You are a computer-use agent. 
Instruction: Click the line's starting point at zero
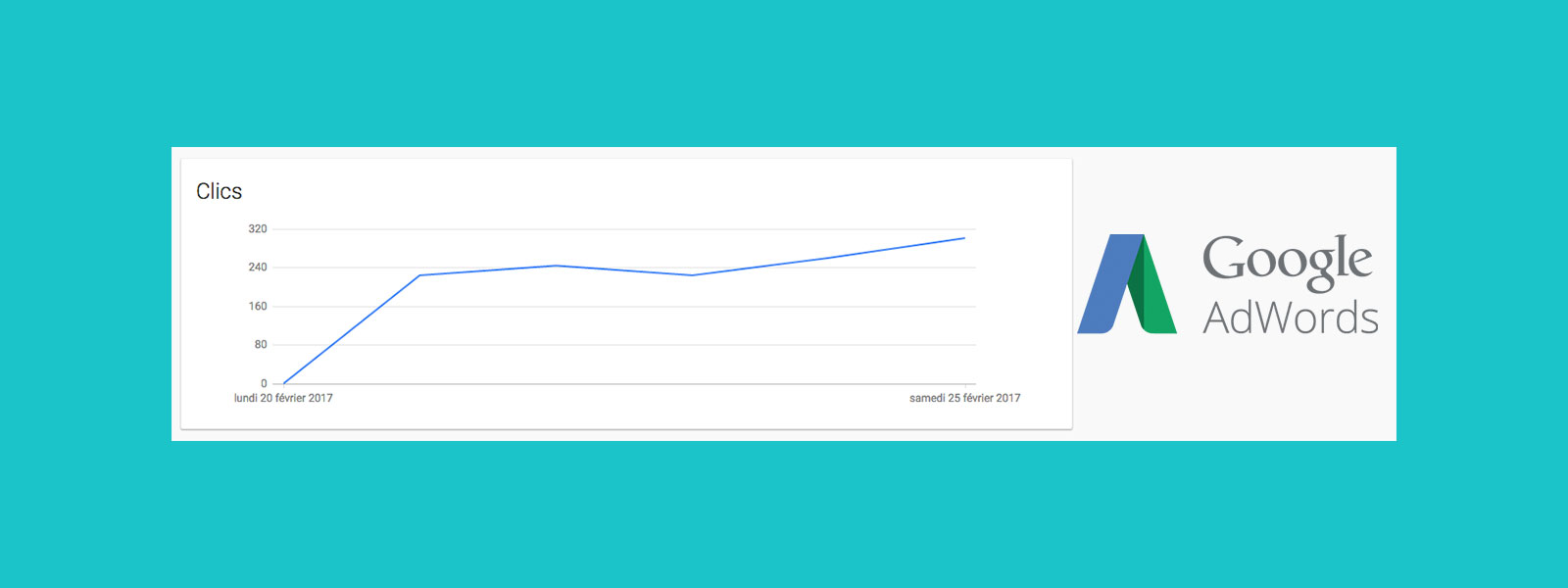(283, 383)
